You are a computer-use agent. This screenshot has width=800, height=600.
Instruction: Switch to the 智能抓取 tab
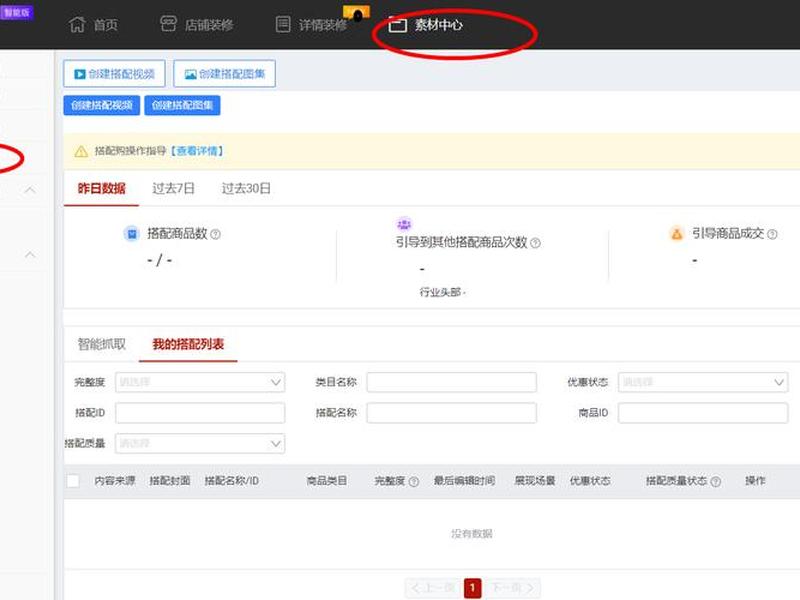point(102,344)
